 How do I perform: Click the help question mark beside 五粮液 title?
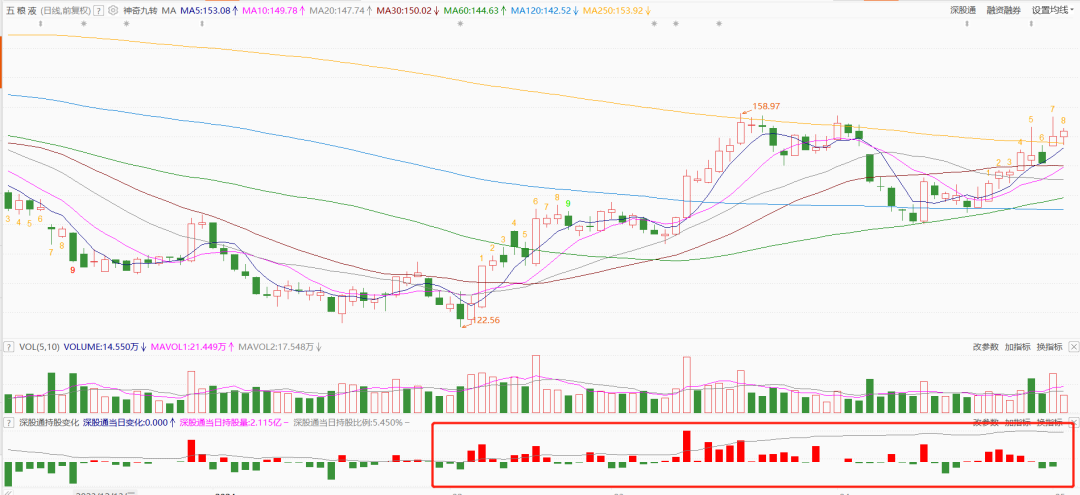click(99, 10)
